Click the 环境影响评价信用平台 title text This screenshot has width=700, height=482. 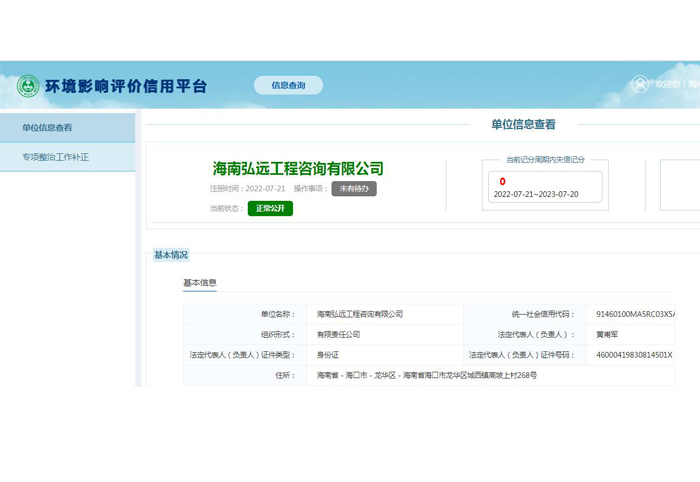(x=126, y=86)
